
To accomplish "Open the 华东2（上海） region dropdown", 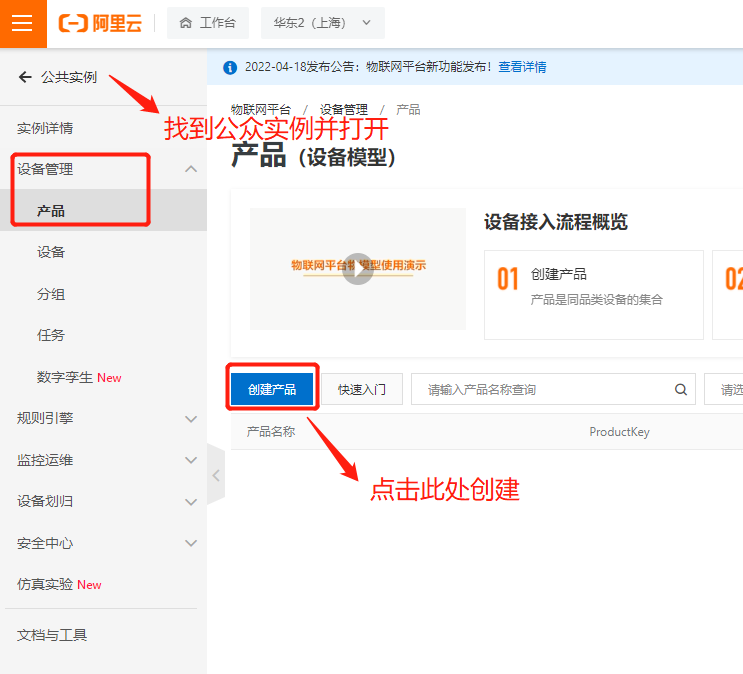I will (322, 23).
